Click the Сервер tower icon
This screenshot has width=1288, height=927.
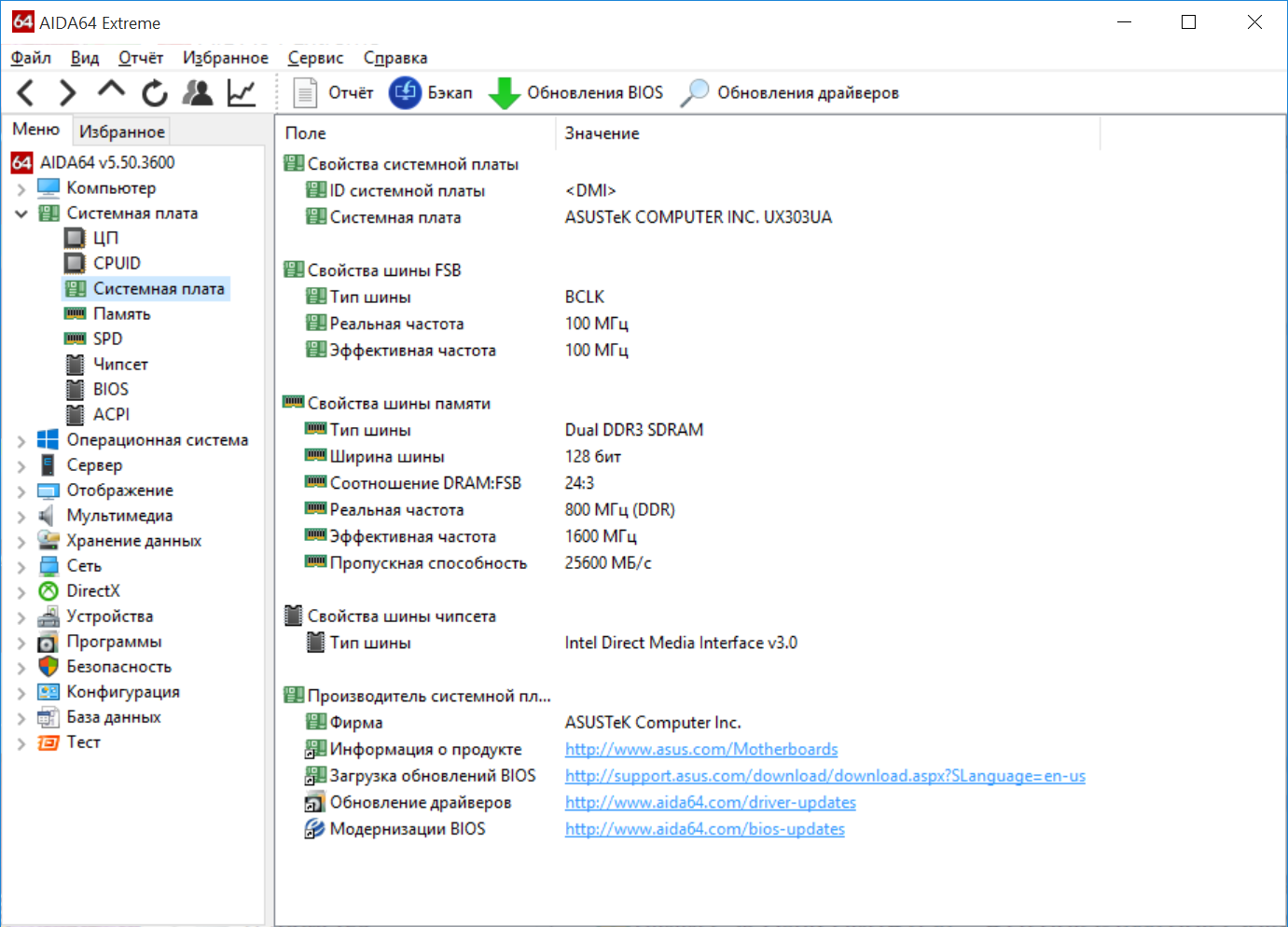[x=48, y=464]
